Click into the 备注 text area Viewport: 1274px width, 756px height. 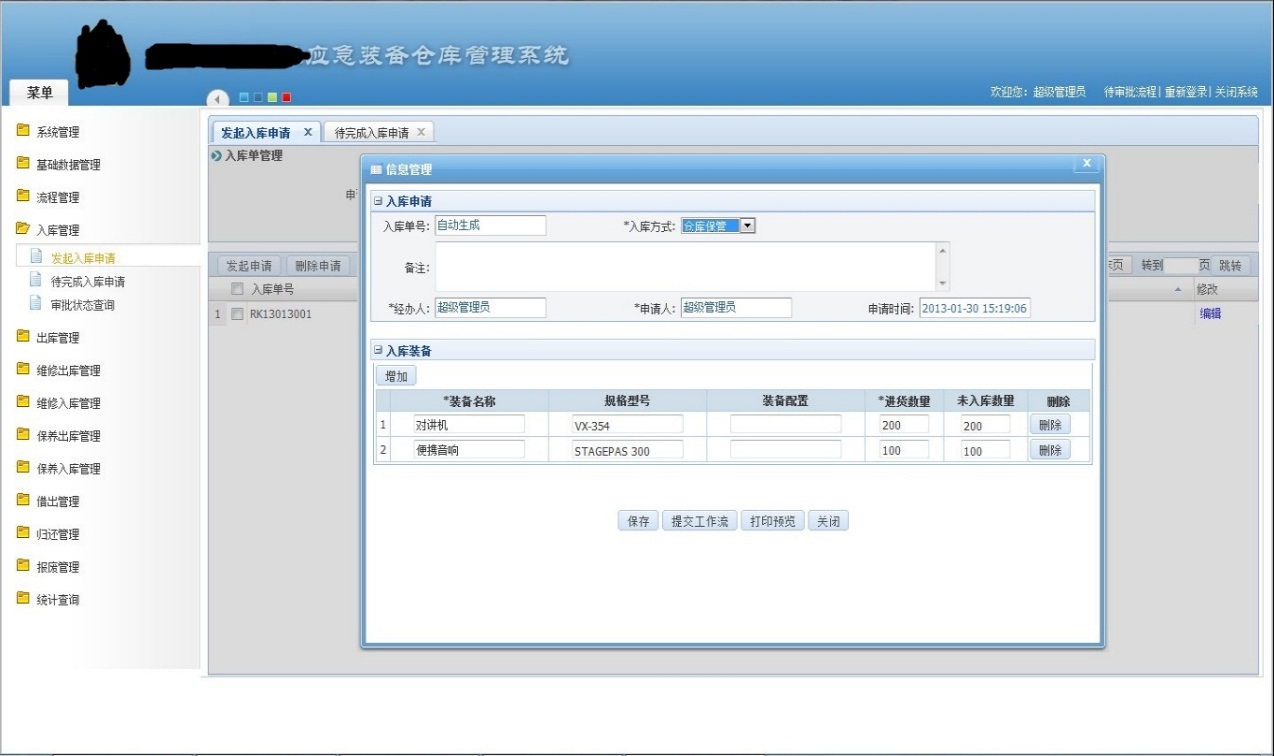686,267
